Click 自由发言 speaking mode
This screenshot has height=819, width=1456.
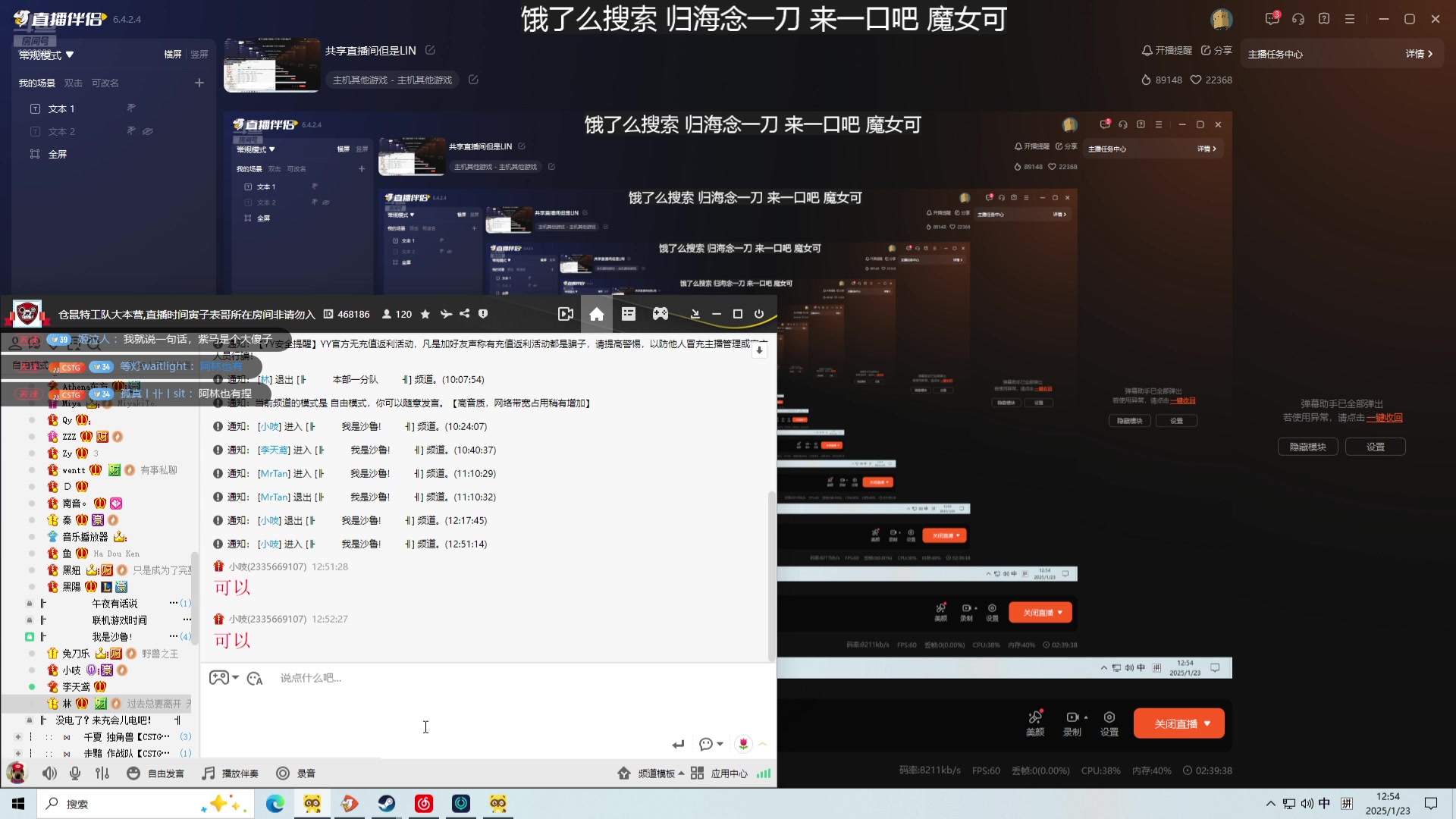click(x=155, y=773)
